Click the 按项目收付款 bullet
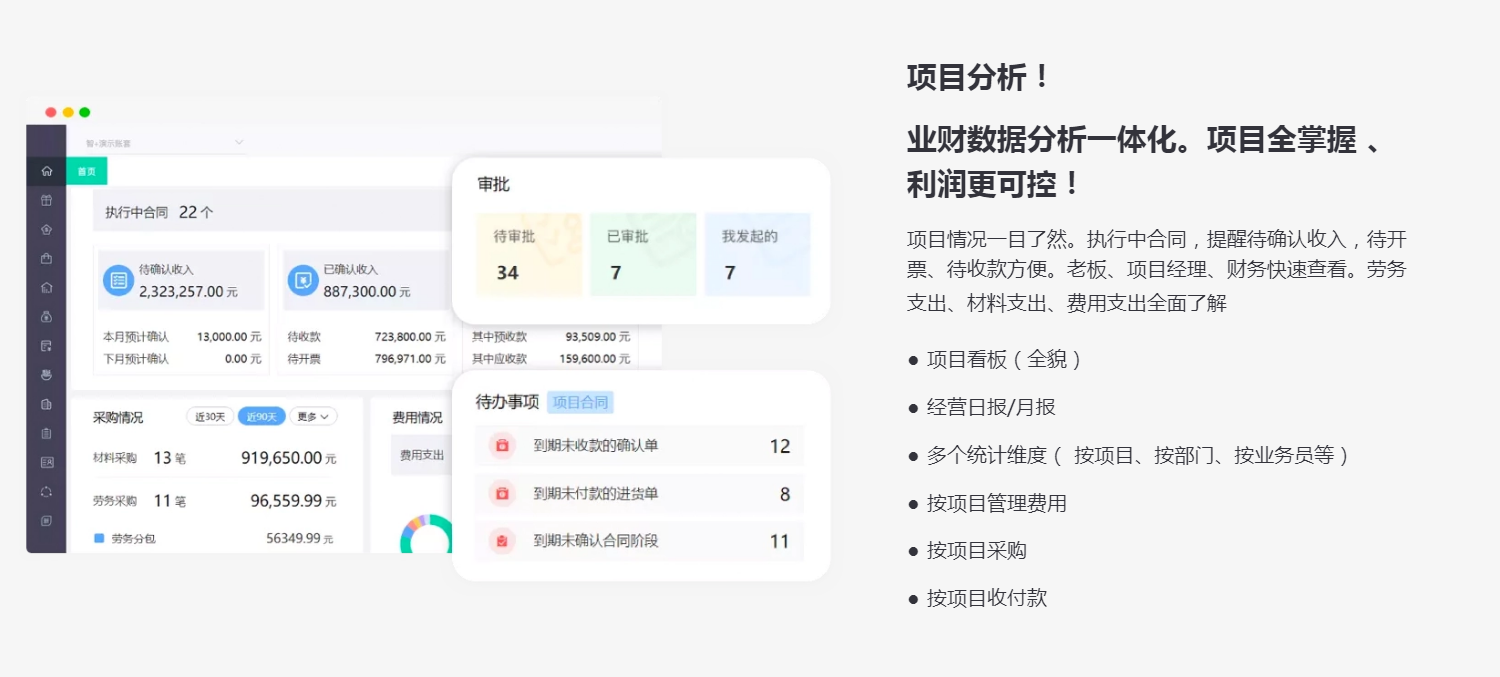The image size is (1500, 677). pos(978,598)
